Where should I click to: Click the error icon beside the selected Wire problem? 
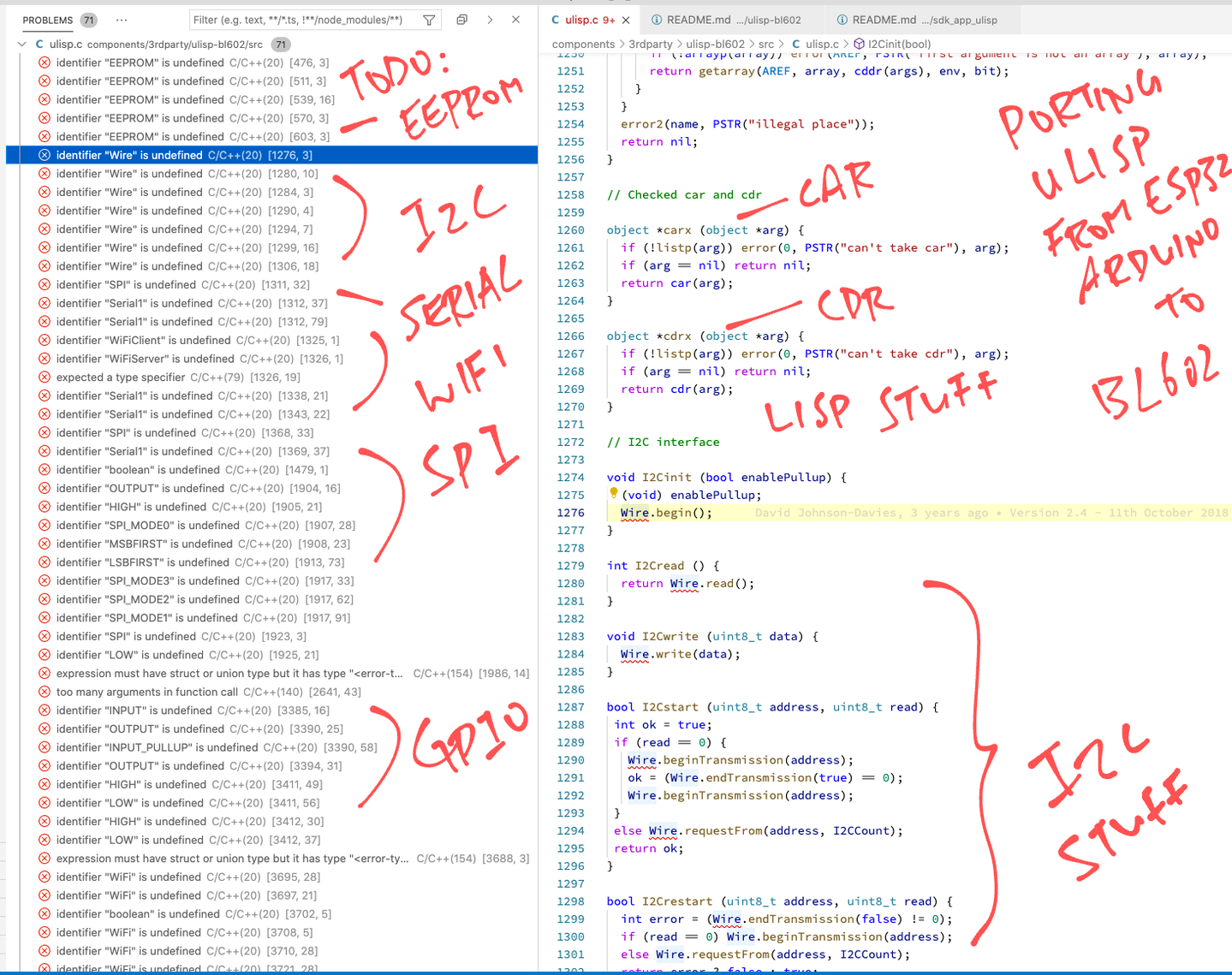pos(45,155)
